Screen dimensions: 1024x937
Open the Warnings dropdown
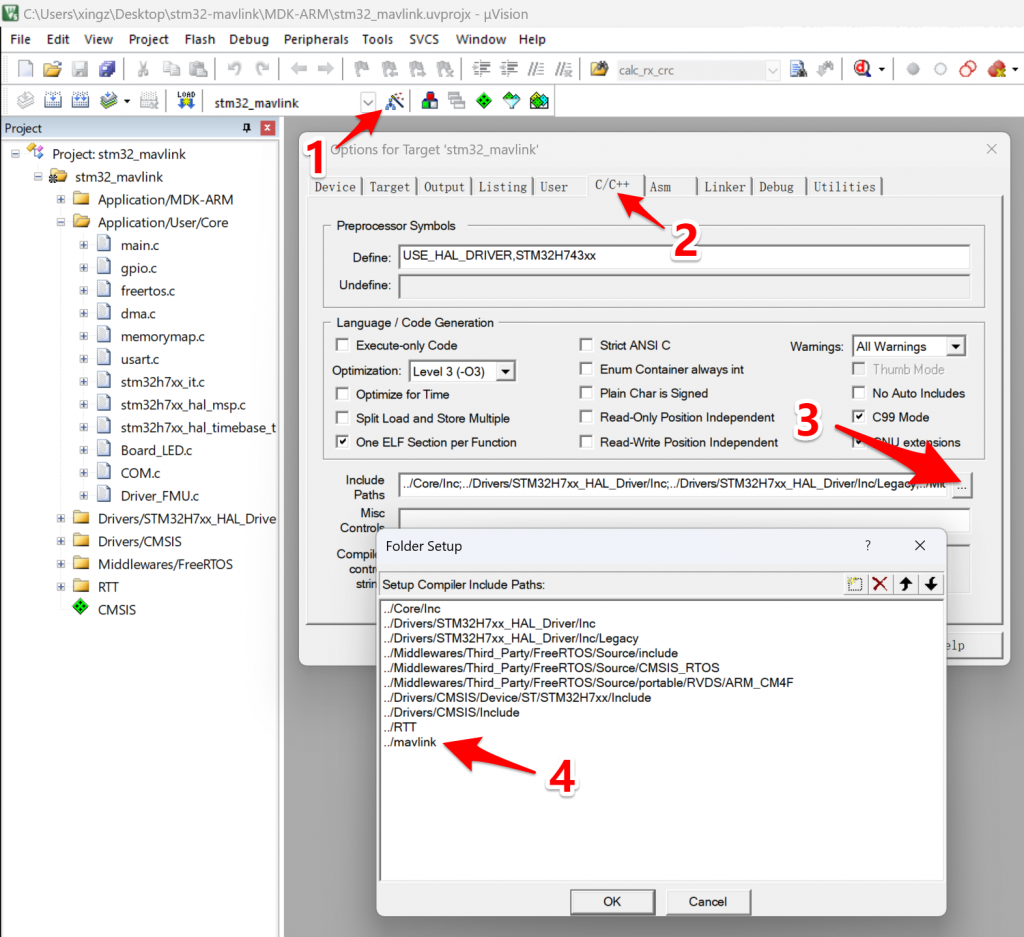(x=956, y=346)
